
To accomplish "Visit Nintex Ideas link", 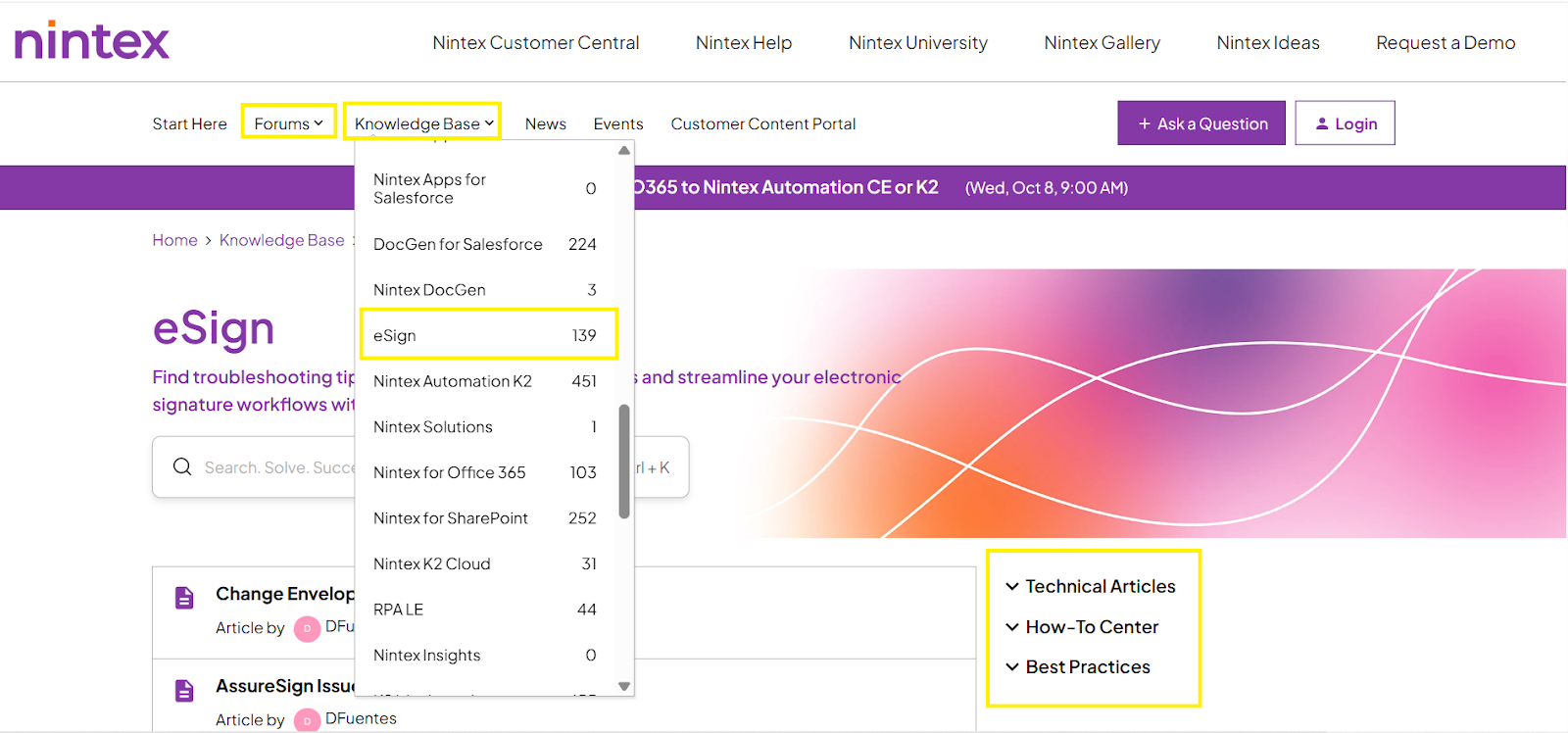I will [1268, 43].
